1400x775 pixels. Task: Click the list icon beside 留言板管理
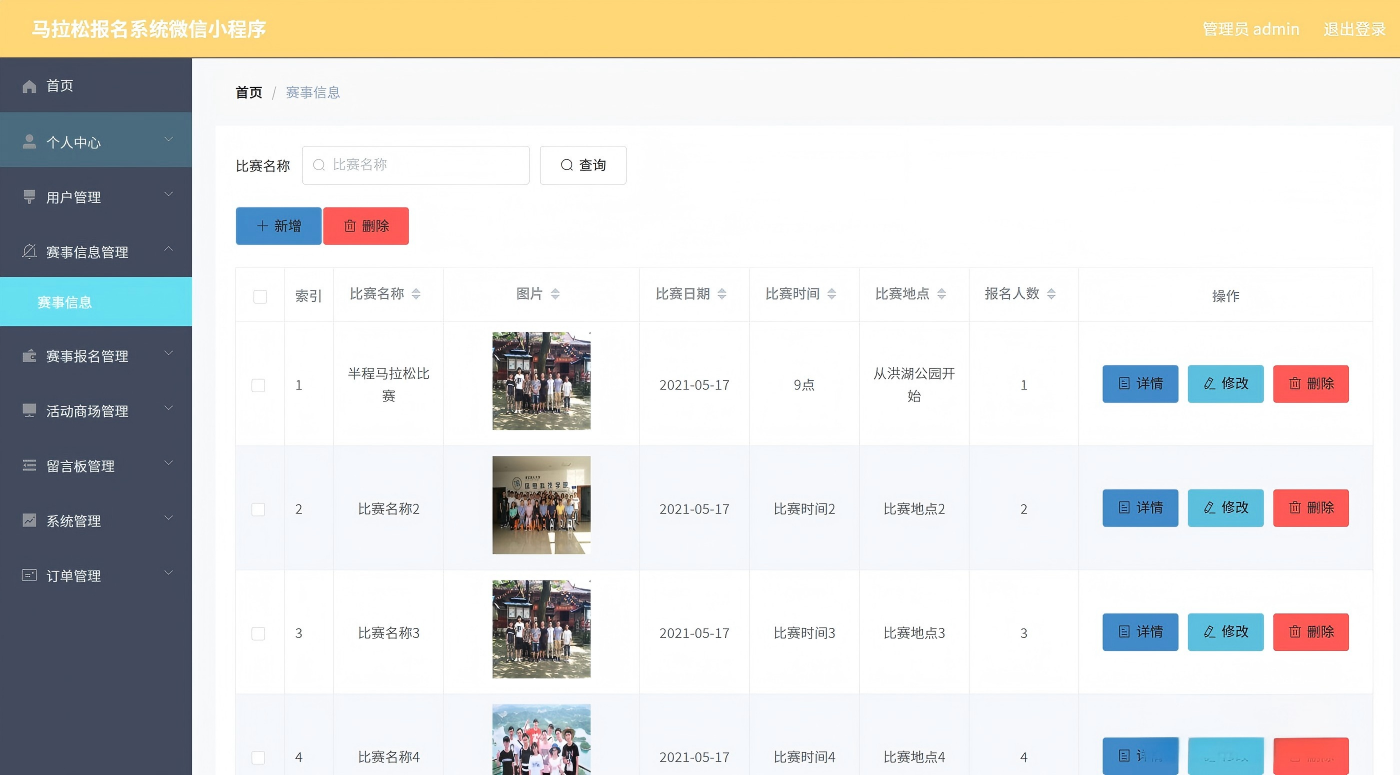pyautogui.click(x=30, y=466)
